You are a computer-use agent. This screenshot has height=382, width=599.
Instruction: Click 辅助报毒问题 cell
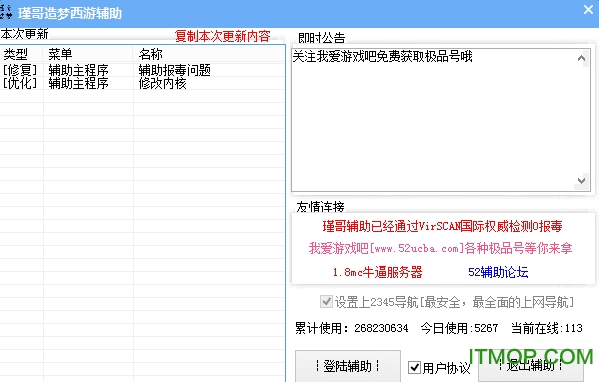[x=175, y=70]
